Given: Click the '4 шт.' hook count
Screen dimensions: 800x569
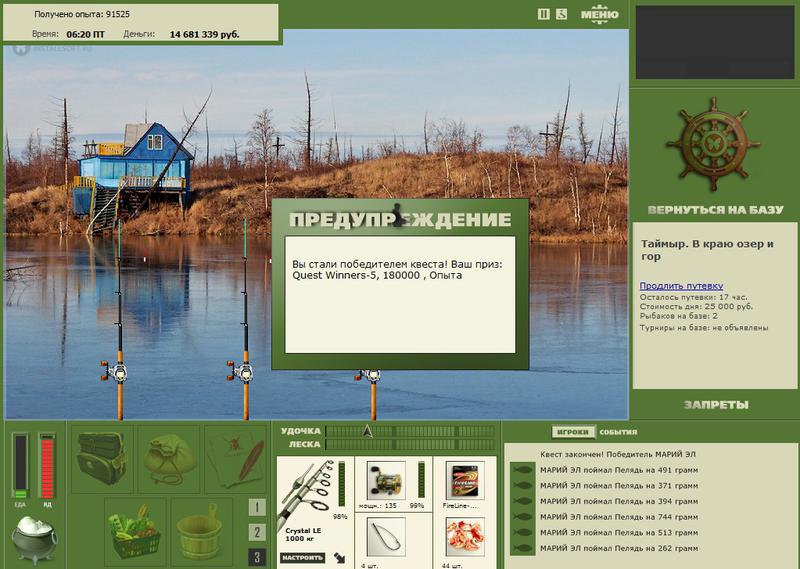Looking at the screenshot, I should [369, 565].
